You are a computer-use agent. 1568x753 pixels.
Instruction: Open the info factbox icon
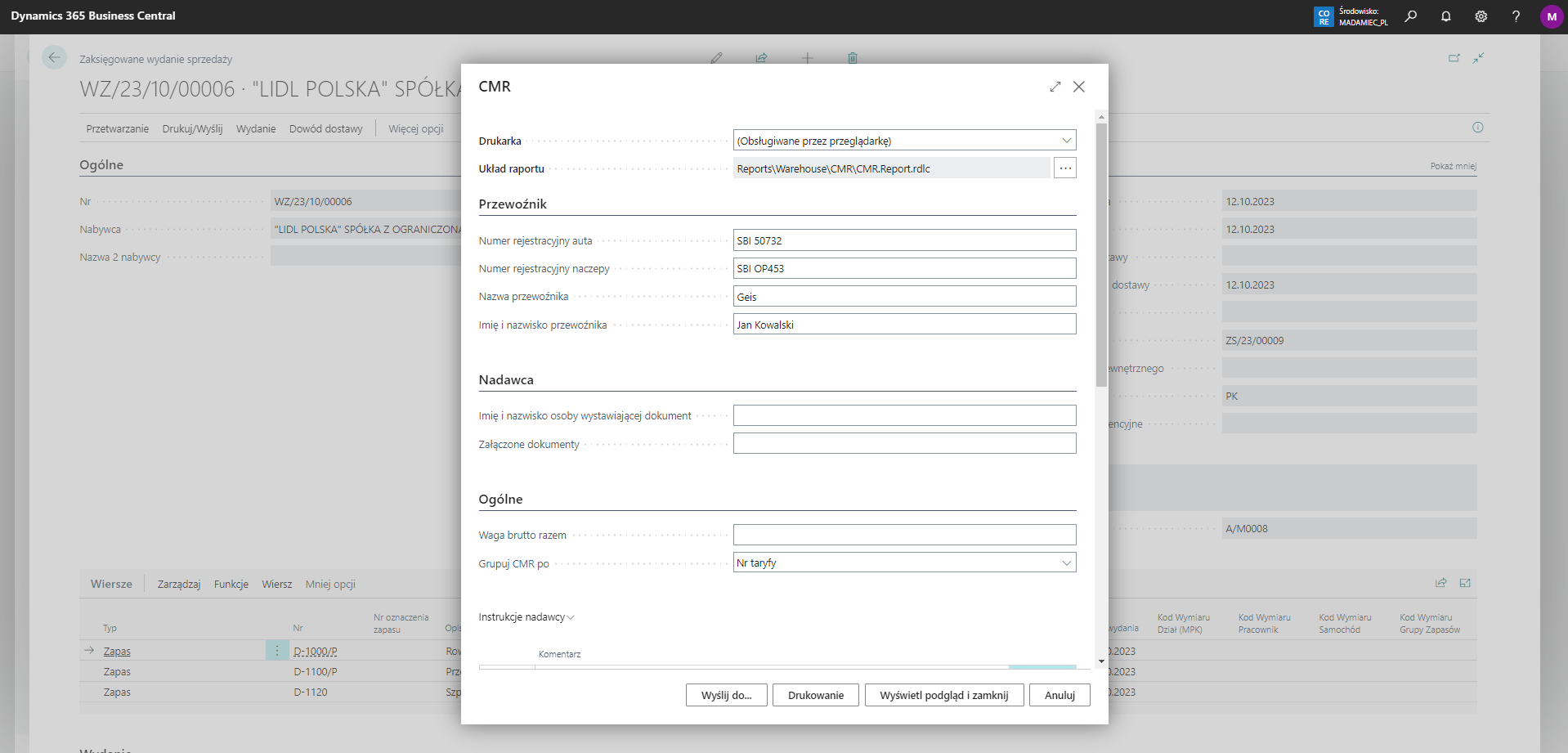tap(1478, 128)
